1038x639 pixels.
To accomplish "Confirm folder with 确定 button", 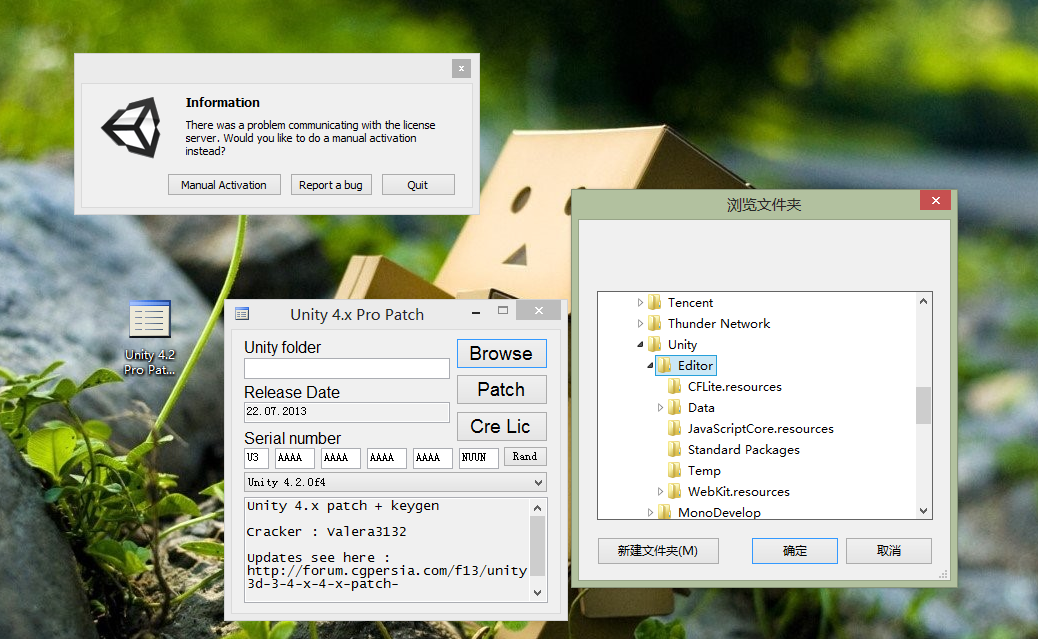I will click(x=794, y=551).
